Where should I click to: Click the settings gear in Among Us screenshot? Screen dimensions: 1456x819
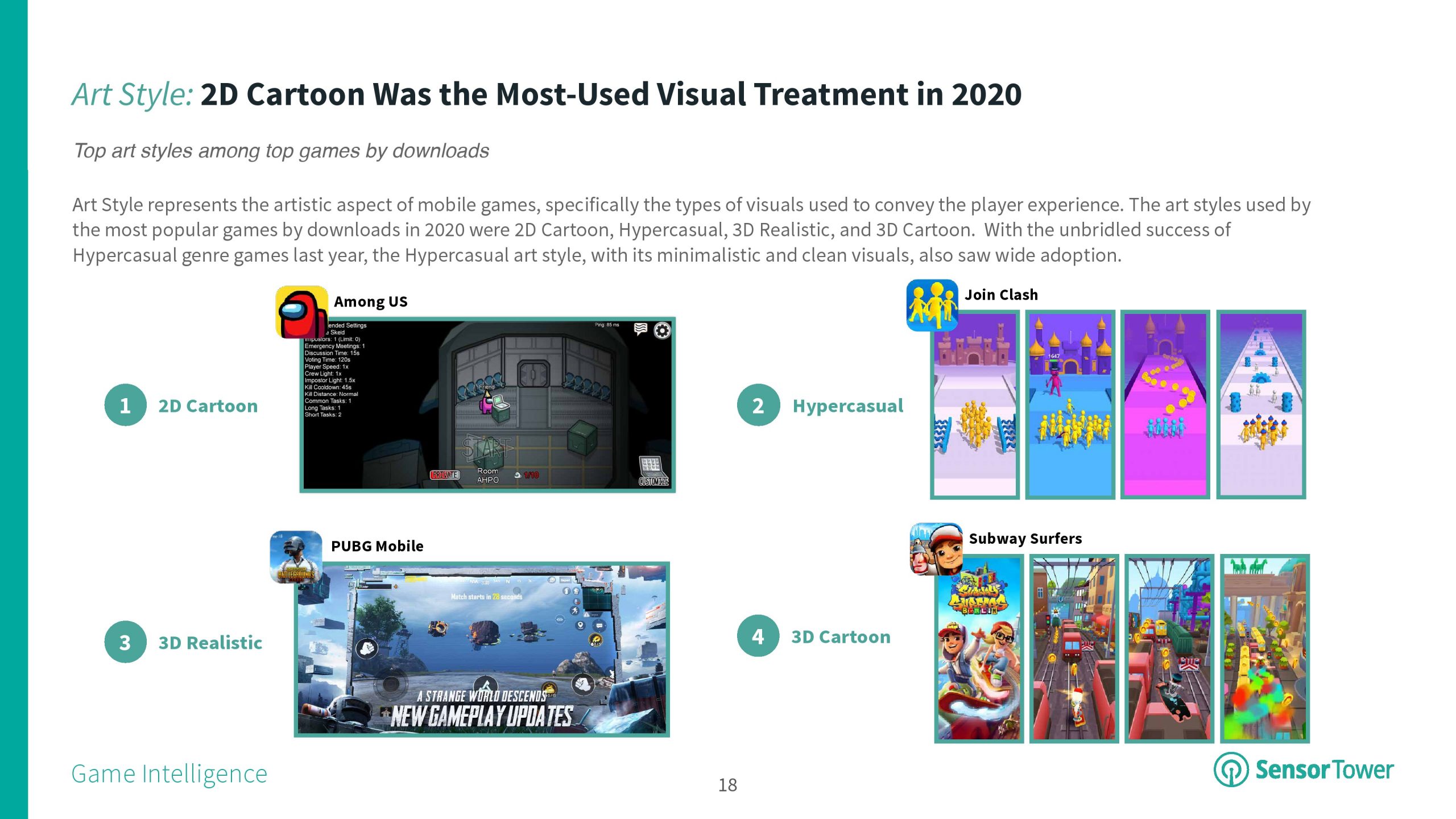(662, 330)
